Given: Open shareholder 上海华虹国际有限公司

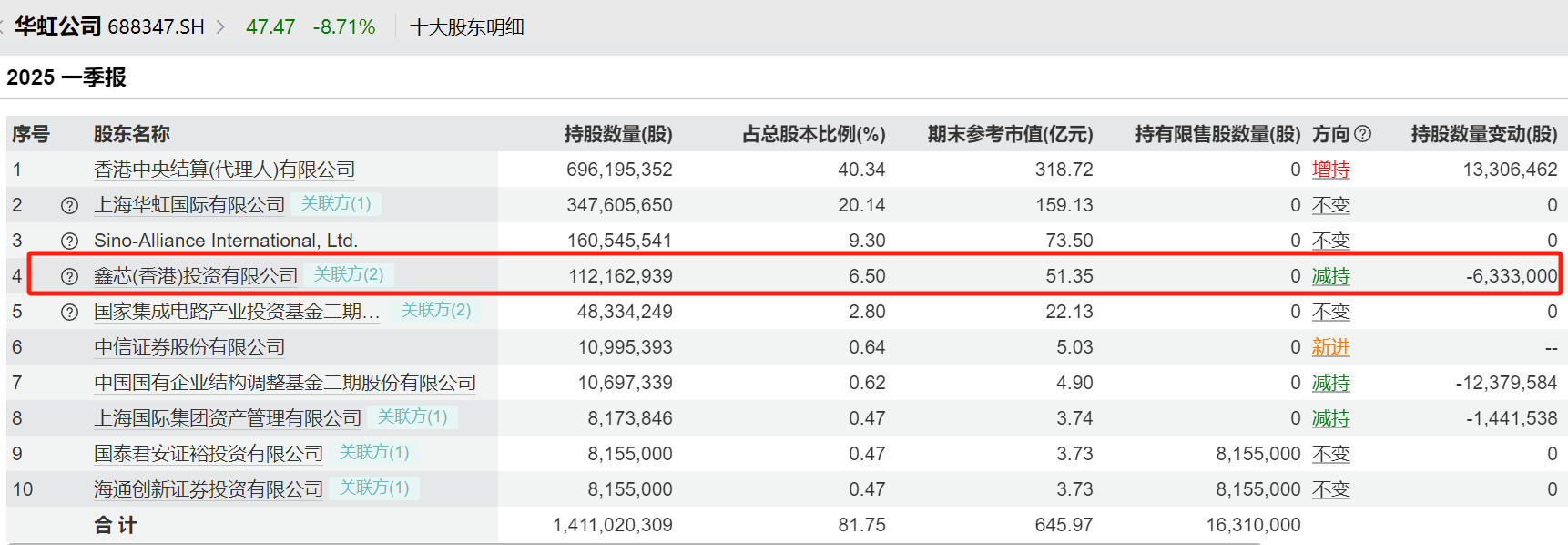Looking at the screenshot, I should (189, 205).
